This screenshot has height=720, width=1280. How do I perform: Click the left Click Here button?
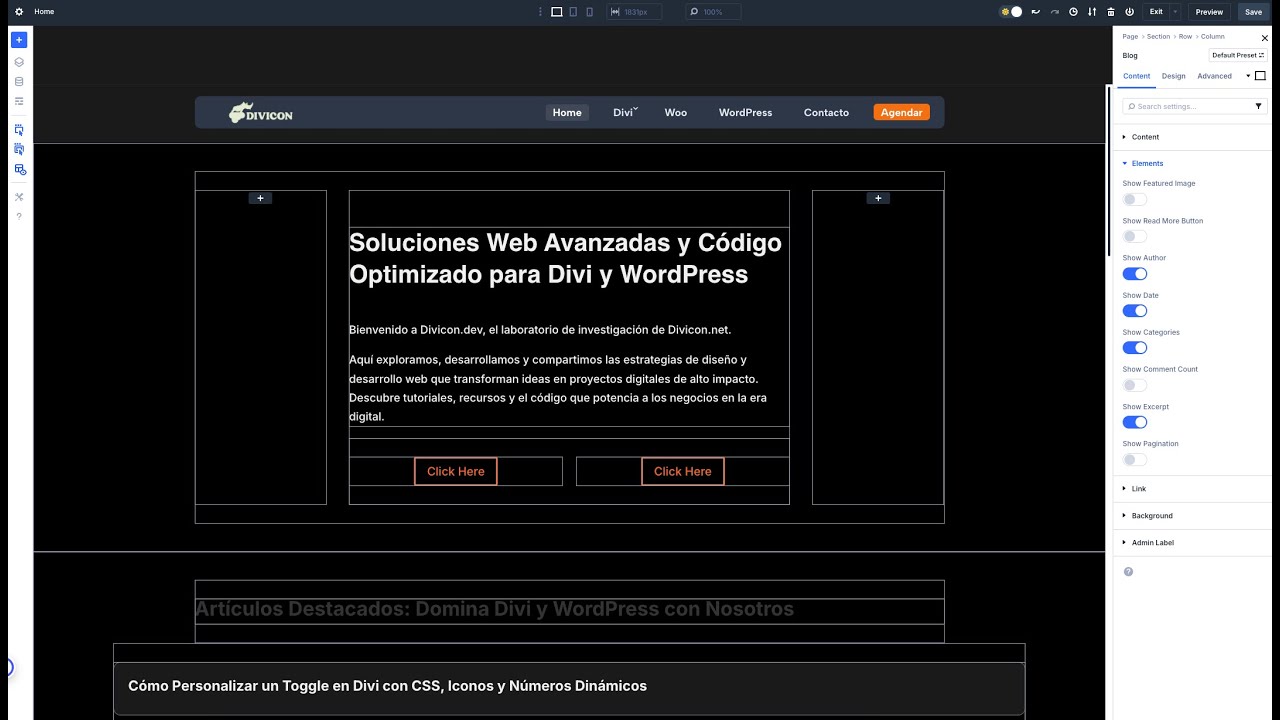[456, 472]
